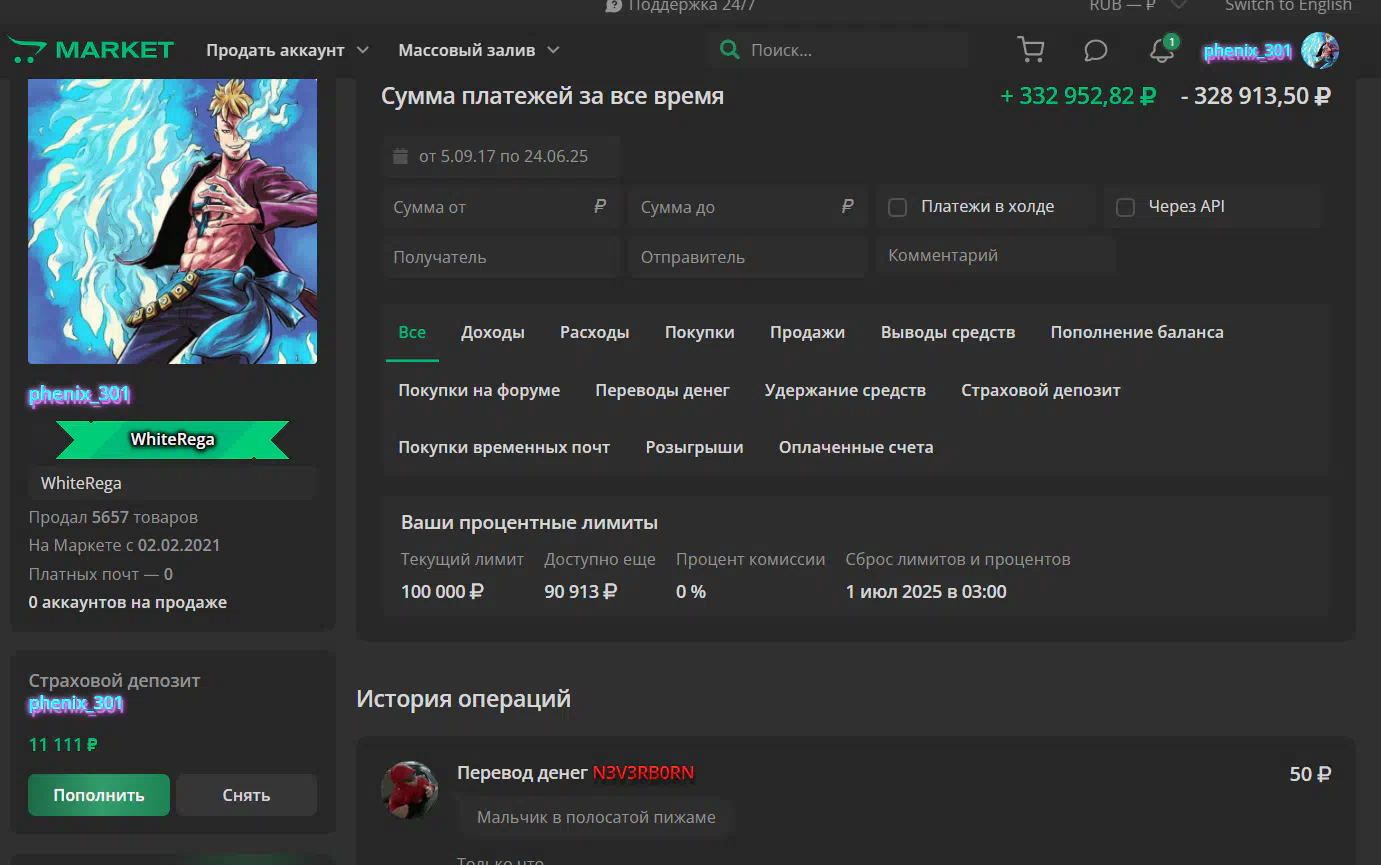Viewport: 1381px width, 865px height.
Task: Switch to the Переводы денег tab
Action: [663, 390]
